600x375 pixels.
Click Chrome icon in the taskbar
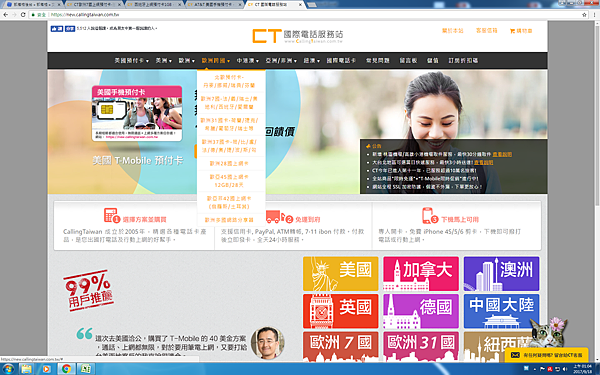coord(66,369)
